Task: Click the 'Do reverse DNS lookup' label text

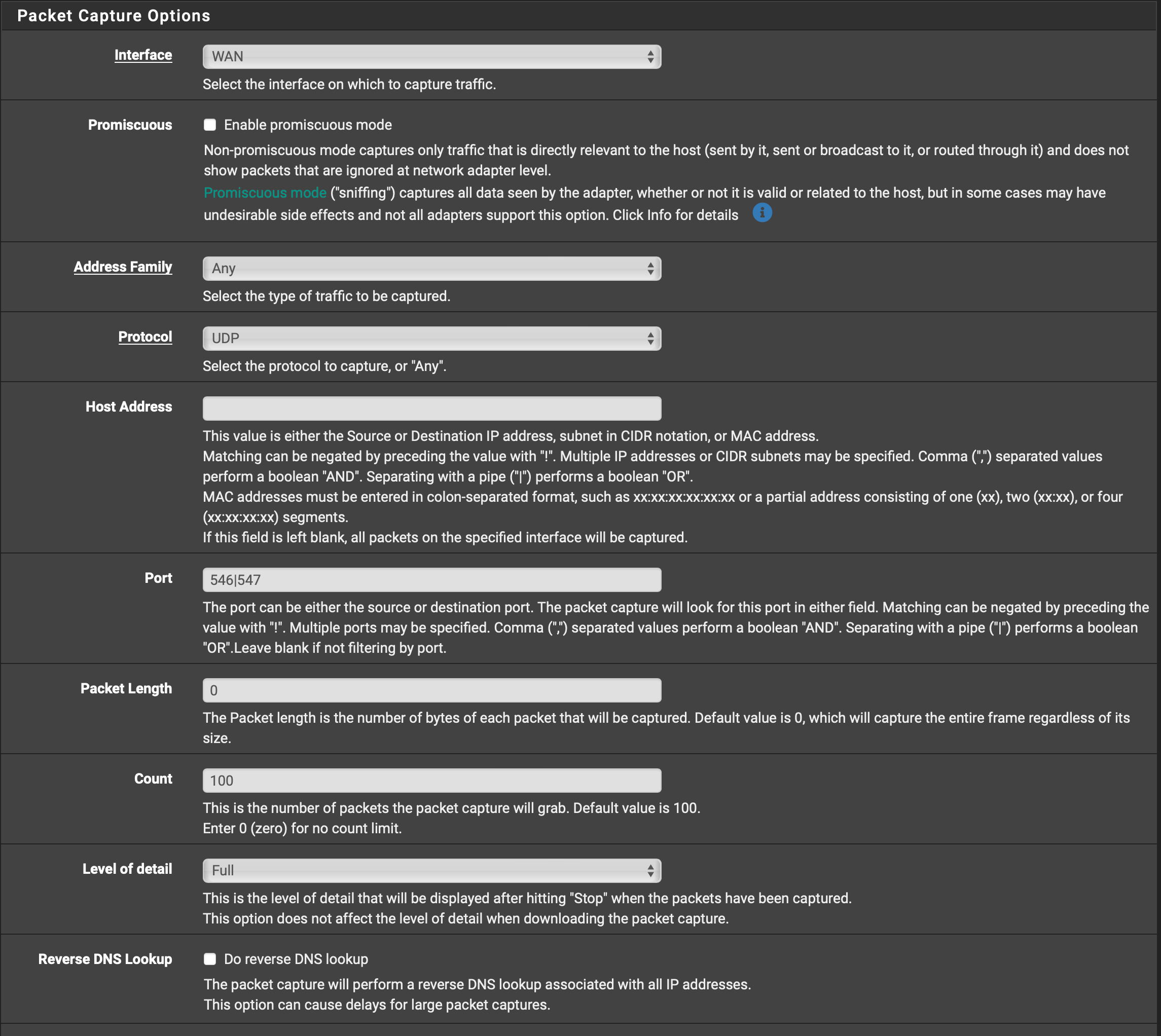Action: click(x=296, y=959)
